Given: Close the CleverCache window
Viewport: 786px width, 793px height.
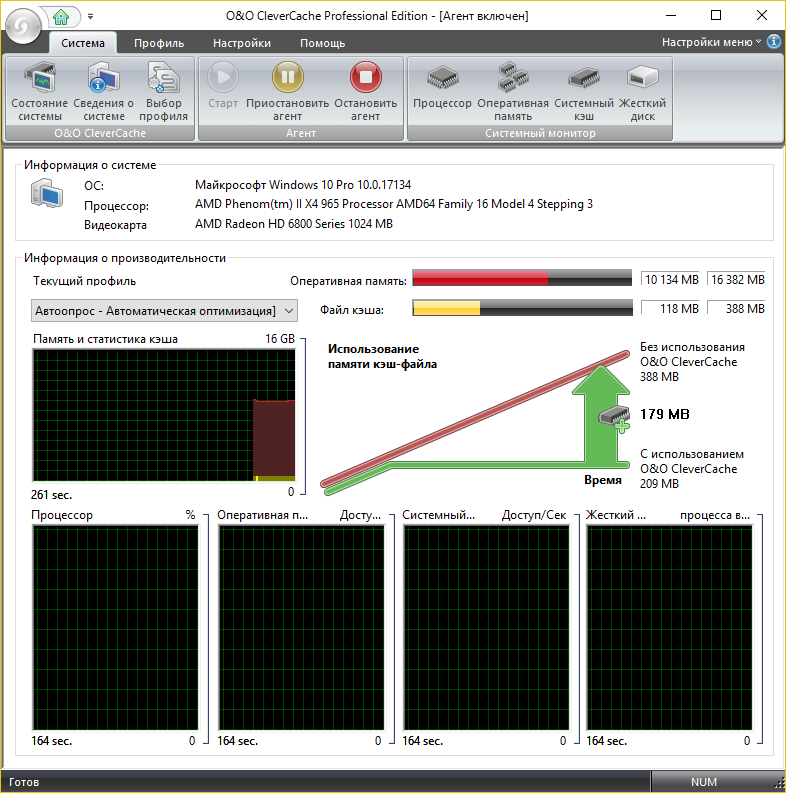Looking at the screenshot, I should tap(762, 16).
